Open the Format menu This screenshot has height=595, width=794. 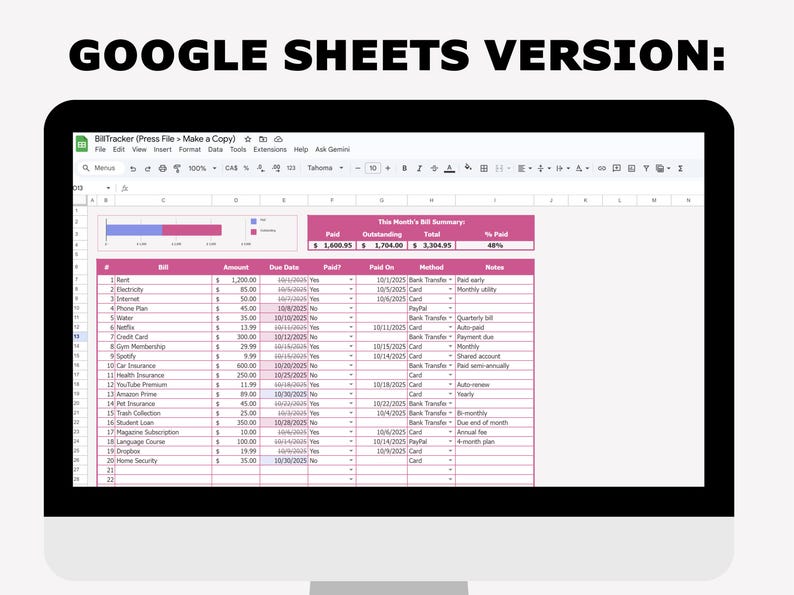click(x=190, y=149)
